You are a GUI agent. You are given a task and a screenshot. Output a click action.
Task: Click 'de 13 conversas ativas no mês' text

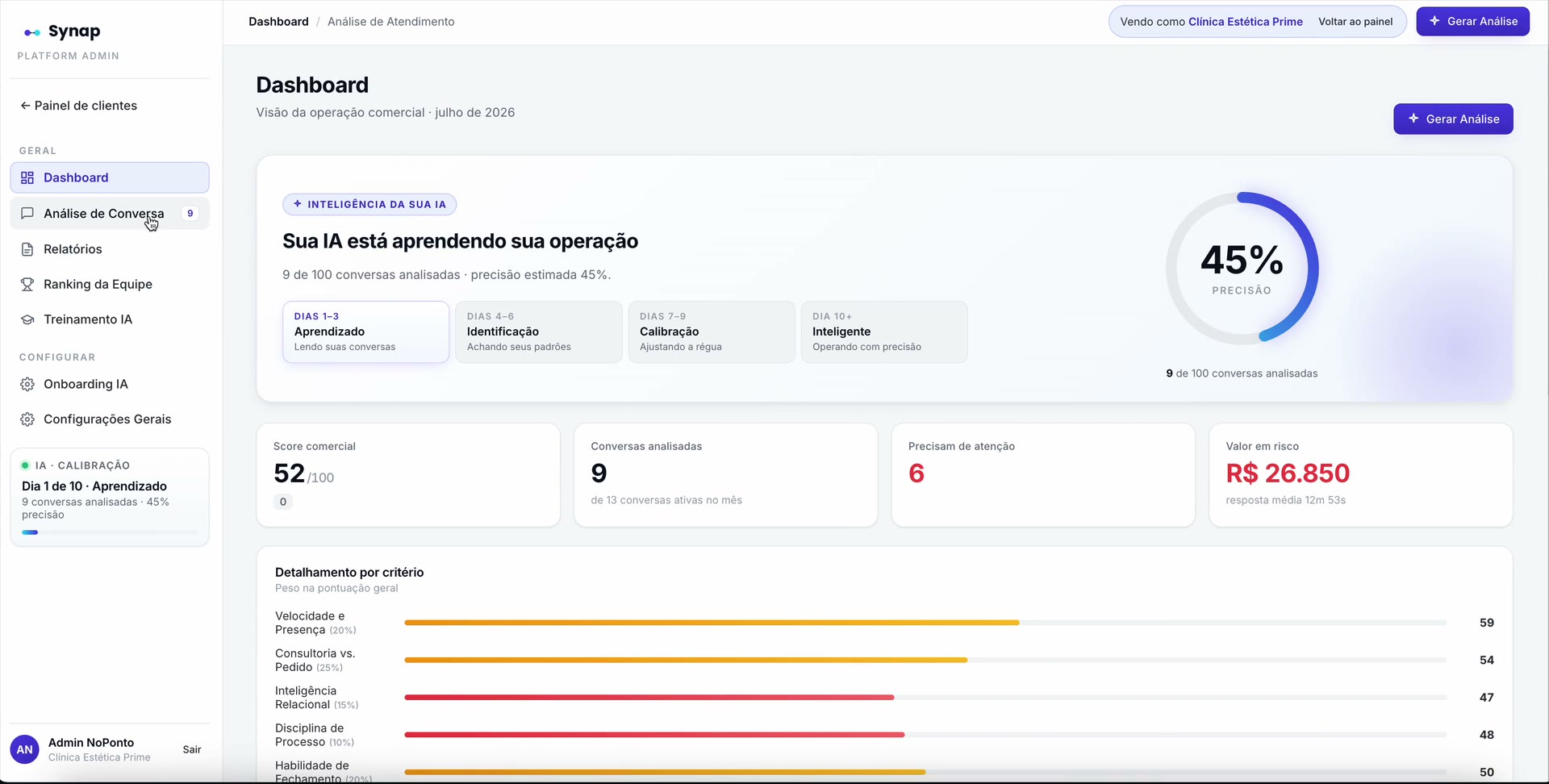click(666, 500)
